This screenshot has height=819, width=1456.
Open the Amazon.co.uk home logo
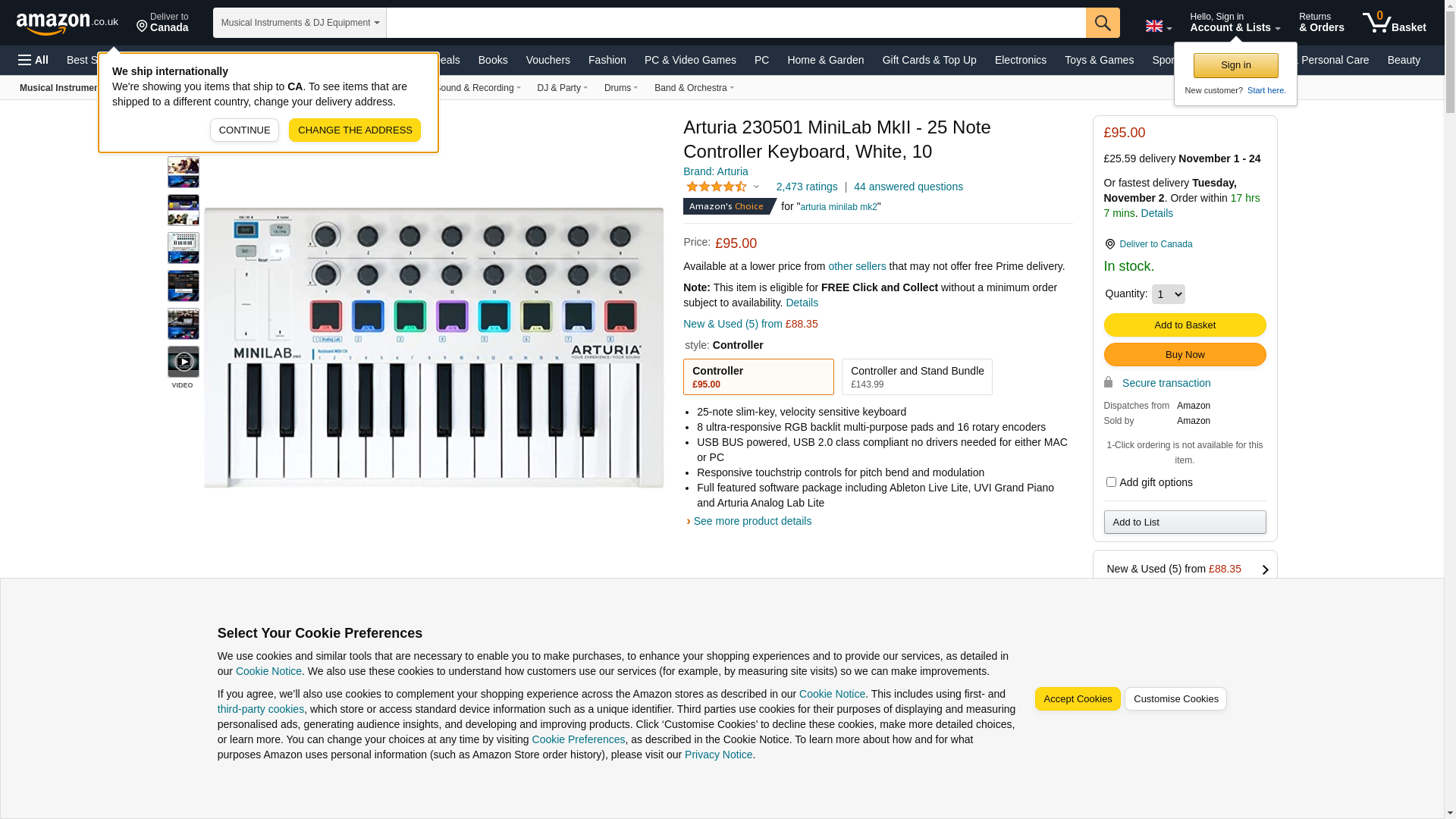pyautogui.click(x=67, y=24)
